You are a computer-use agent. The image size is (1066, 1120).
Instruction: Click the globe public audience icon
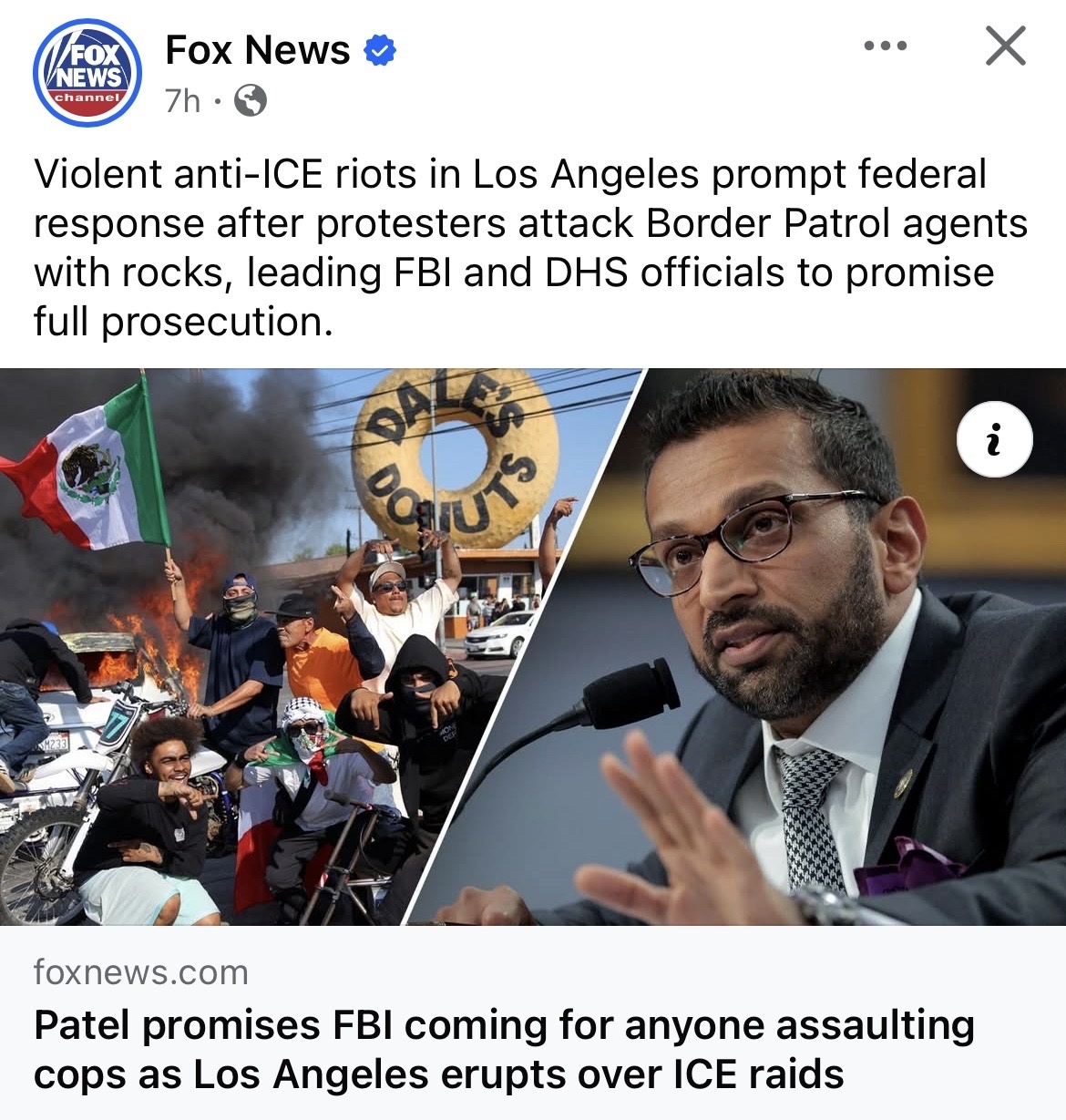pyautogui.click(x=251, y=100)
